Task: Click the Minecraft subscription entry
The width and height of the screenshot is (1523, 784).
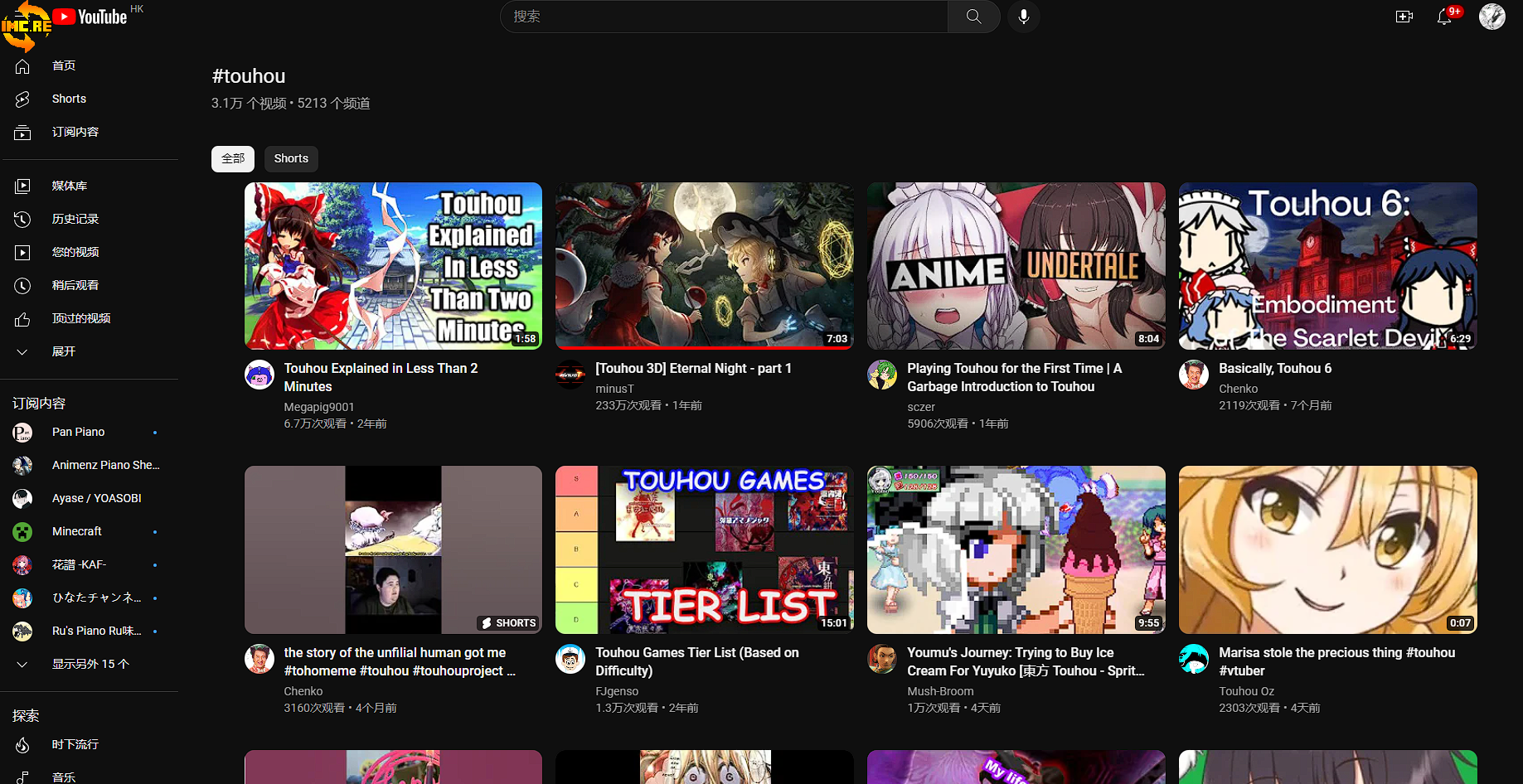Action: pos(76,531)
